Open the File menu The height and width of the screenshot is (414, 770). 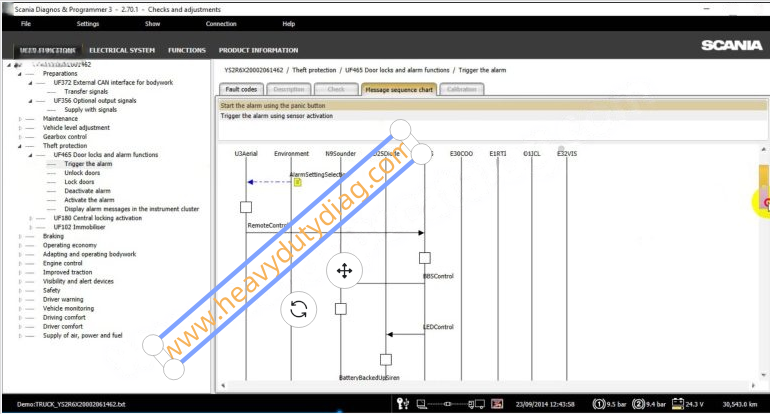click(26, 24)
